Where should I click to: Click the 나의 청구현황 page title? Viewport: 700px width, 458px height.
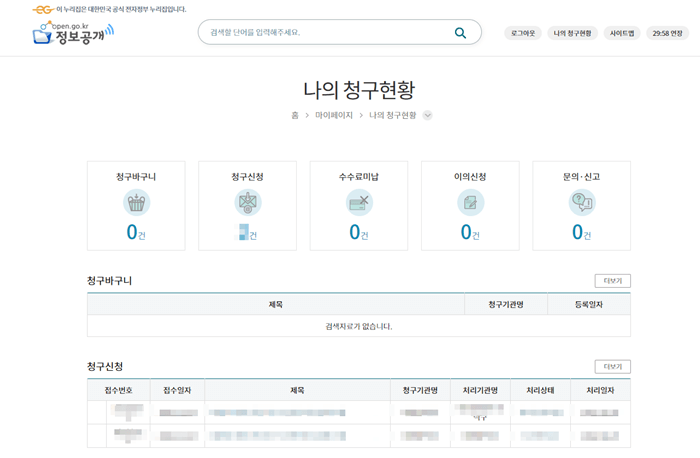pos(359,90)
